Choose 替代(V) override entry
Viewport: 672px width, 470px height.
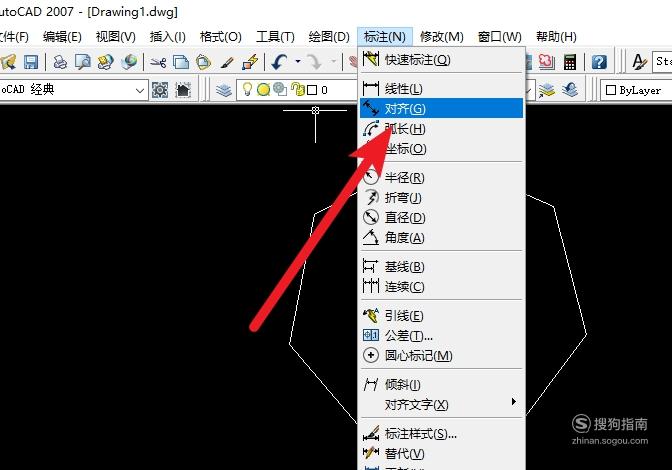tap(441, 453)
